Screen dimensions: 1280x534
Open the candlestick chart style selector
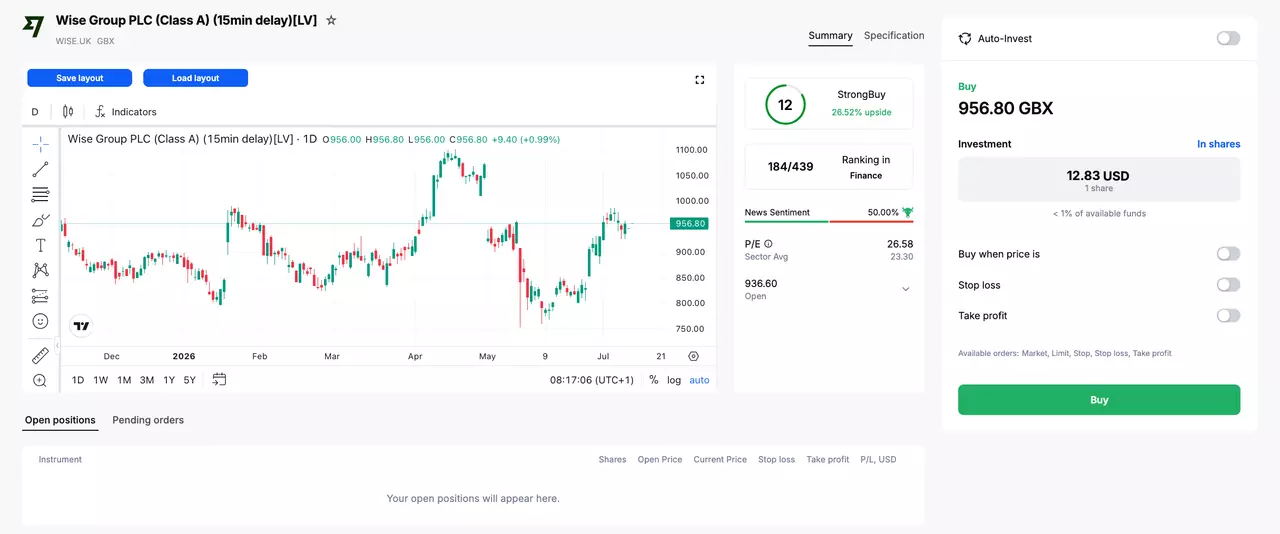click(x=68, y=112)
